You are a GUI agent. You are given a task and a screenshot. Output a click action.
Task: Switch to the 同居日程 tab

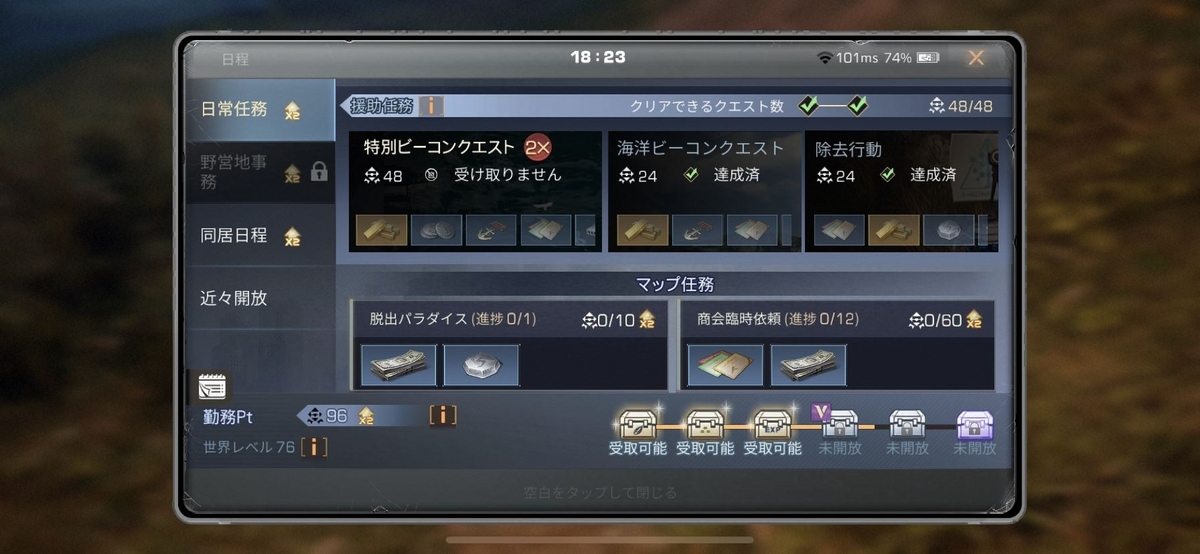(x=260, y=236)
